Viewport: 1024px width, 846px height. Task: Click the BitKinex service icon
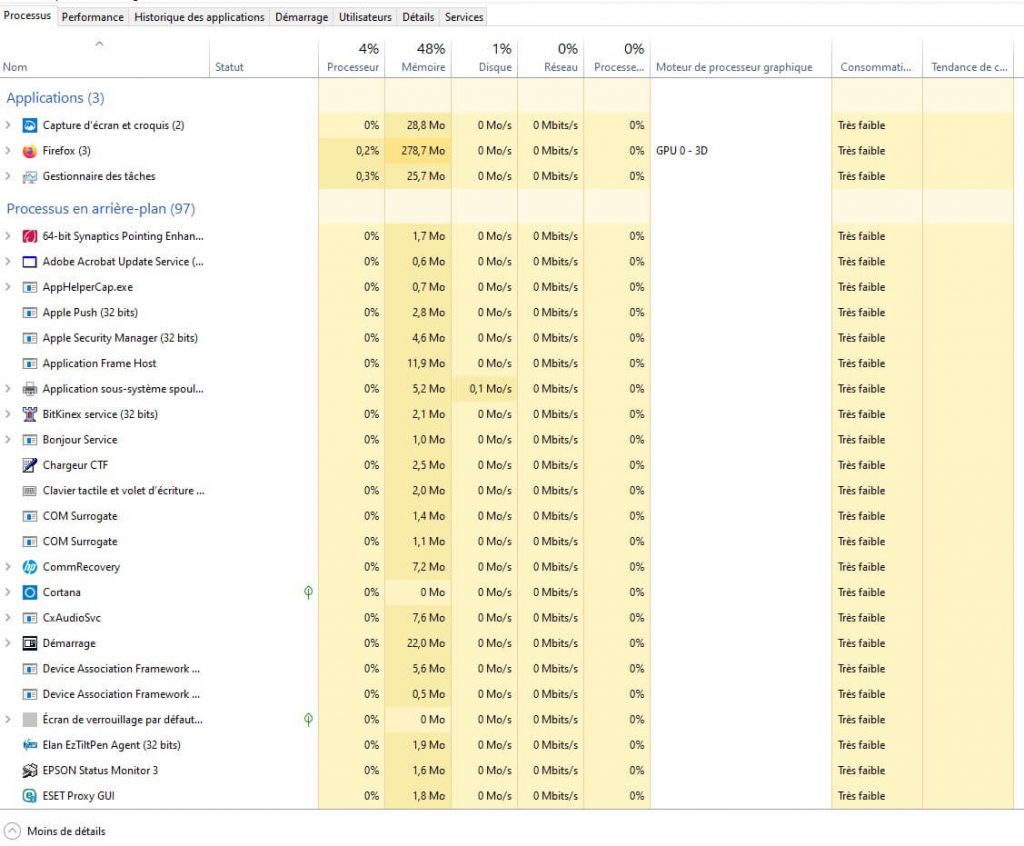(29, 415)
